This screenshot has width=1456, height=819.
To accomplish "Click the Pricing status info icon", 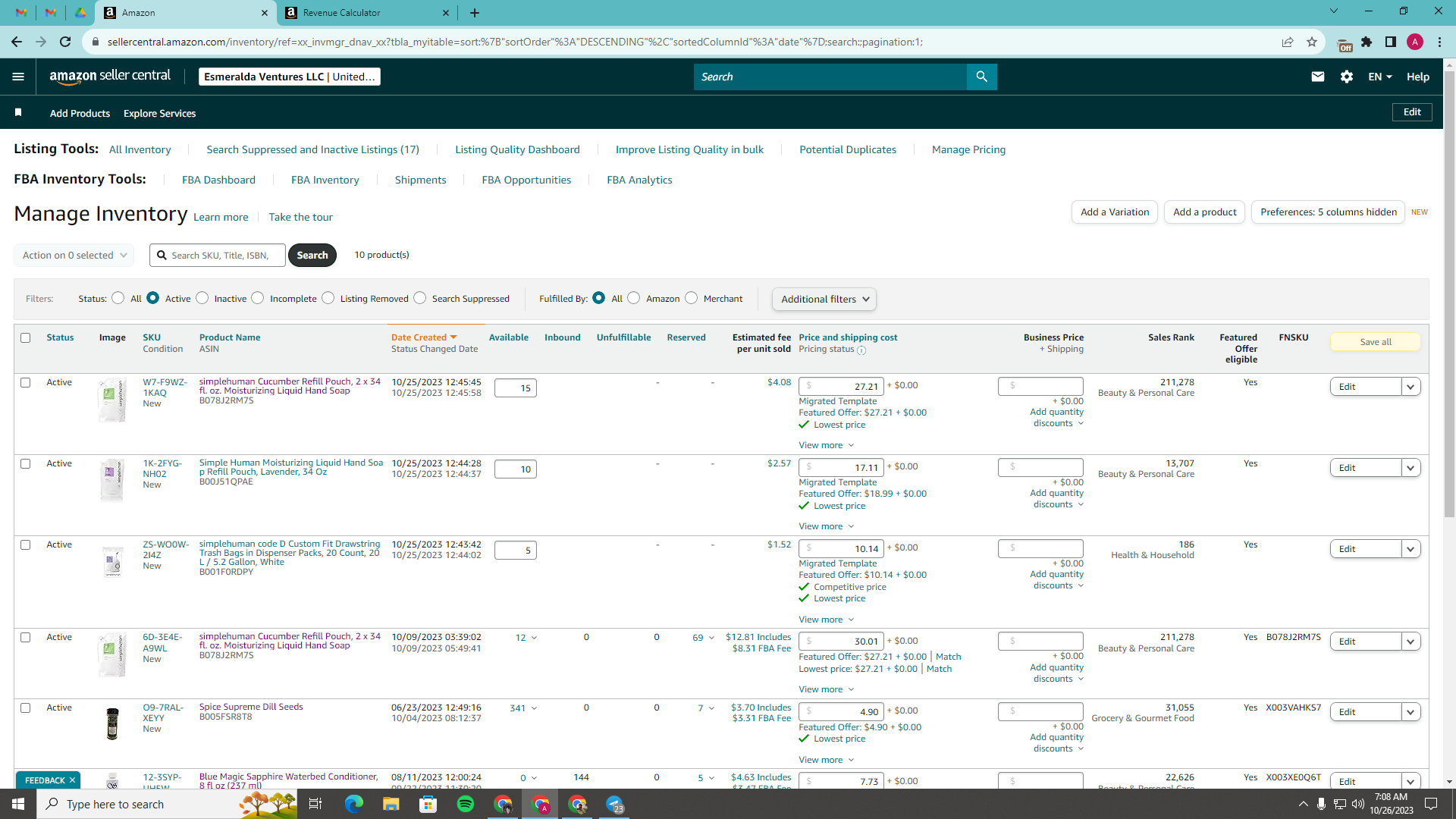I will pyautogui.click(x=861, y=350).
